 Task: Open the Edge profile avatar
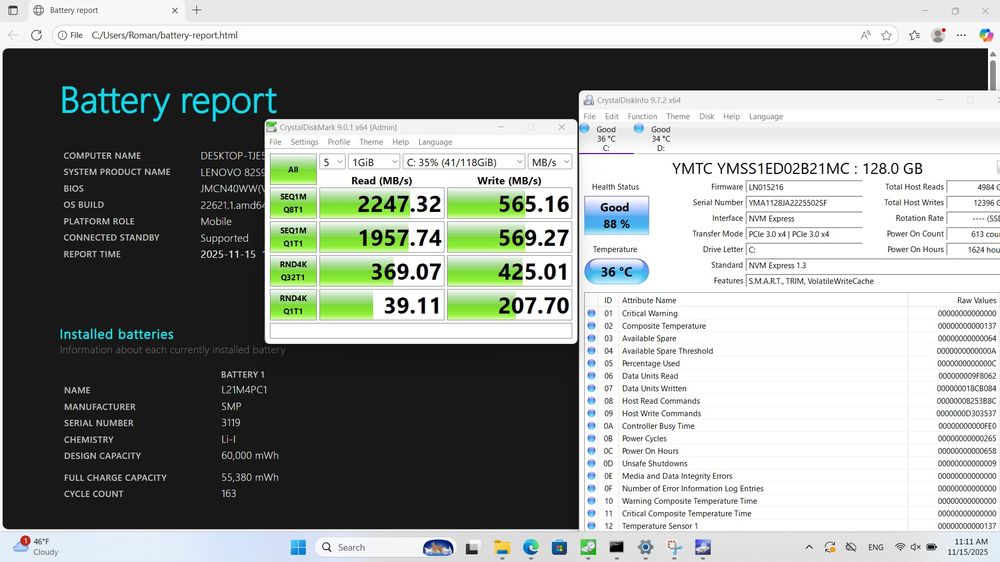(938, 35)
